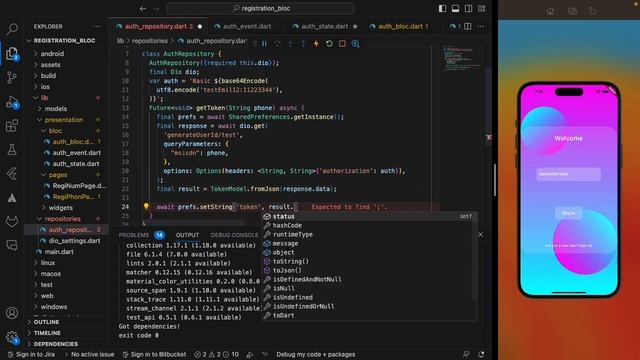Open the Extensions view
Screen dimensions: 640x360
pos(12,126)
